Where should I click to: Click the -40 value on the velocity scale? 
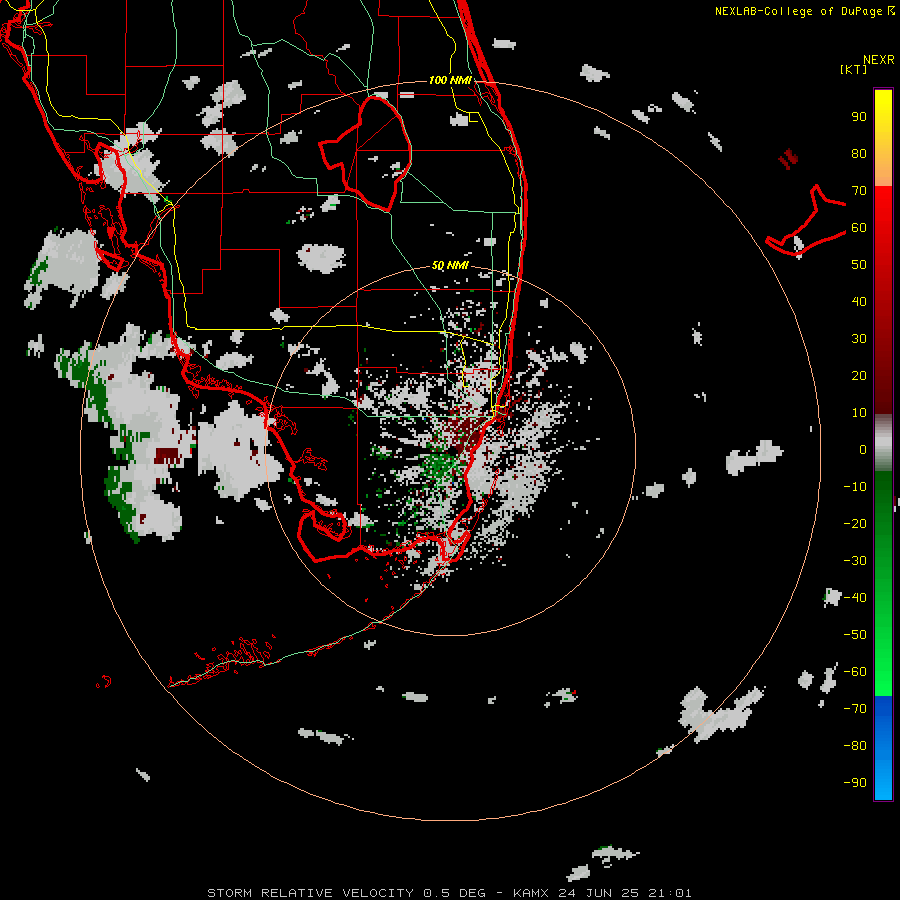[x=855, y=598]
